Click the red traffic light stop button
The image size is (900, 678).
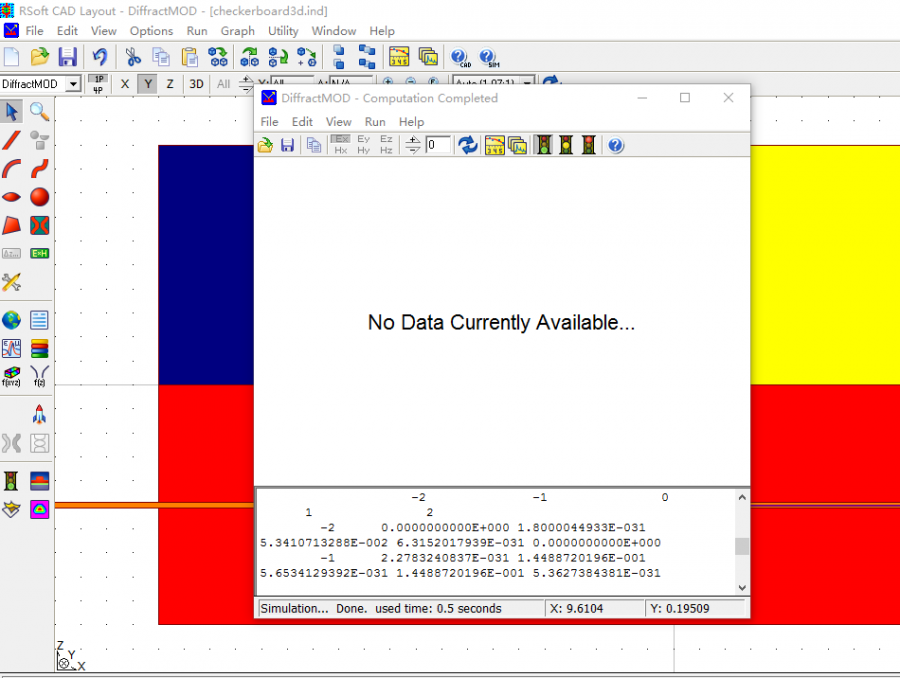click(x=588, y=145)
